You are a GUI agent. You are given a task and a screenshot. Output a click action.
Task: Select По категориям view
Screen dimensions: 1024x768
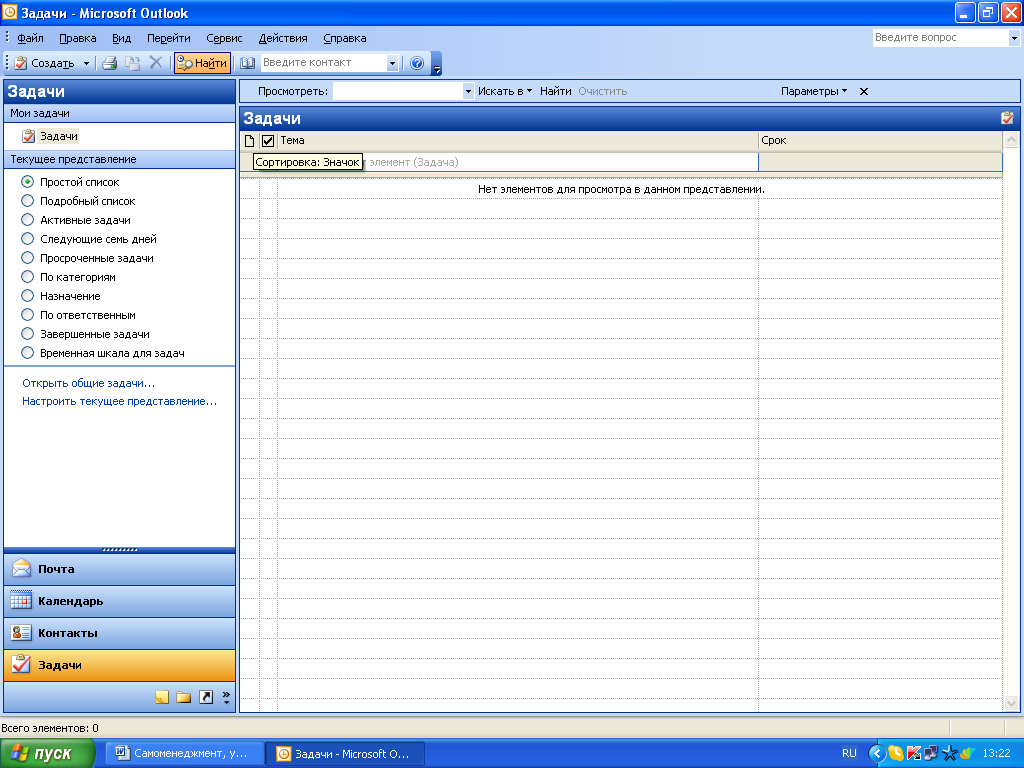27,277
